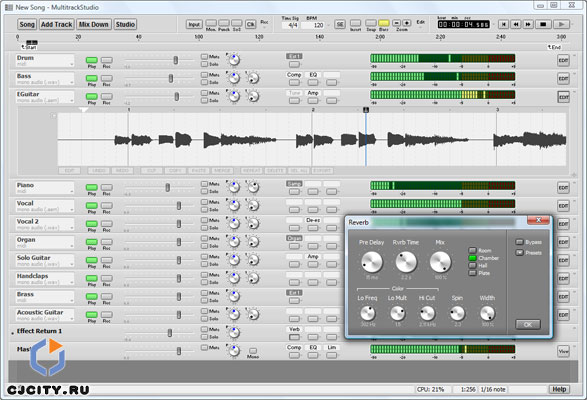Open the Studio menu

[x=125, y=24]
